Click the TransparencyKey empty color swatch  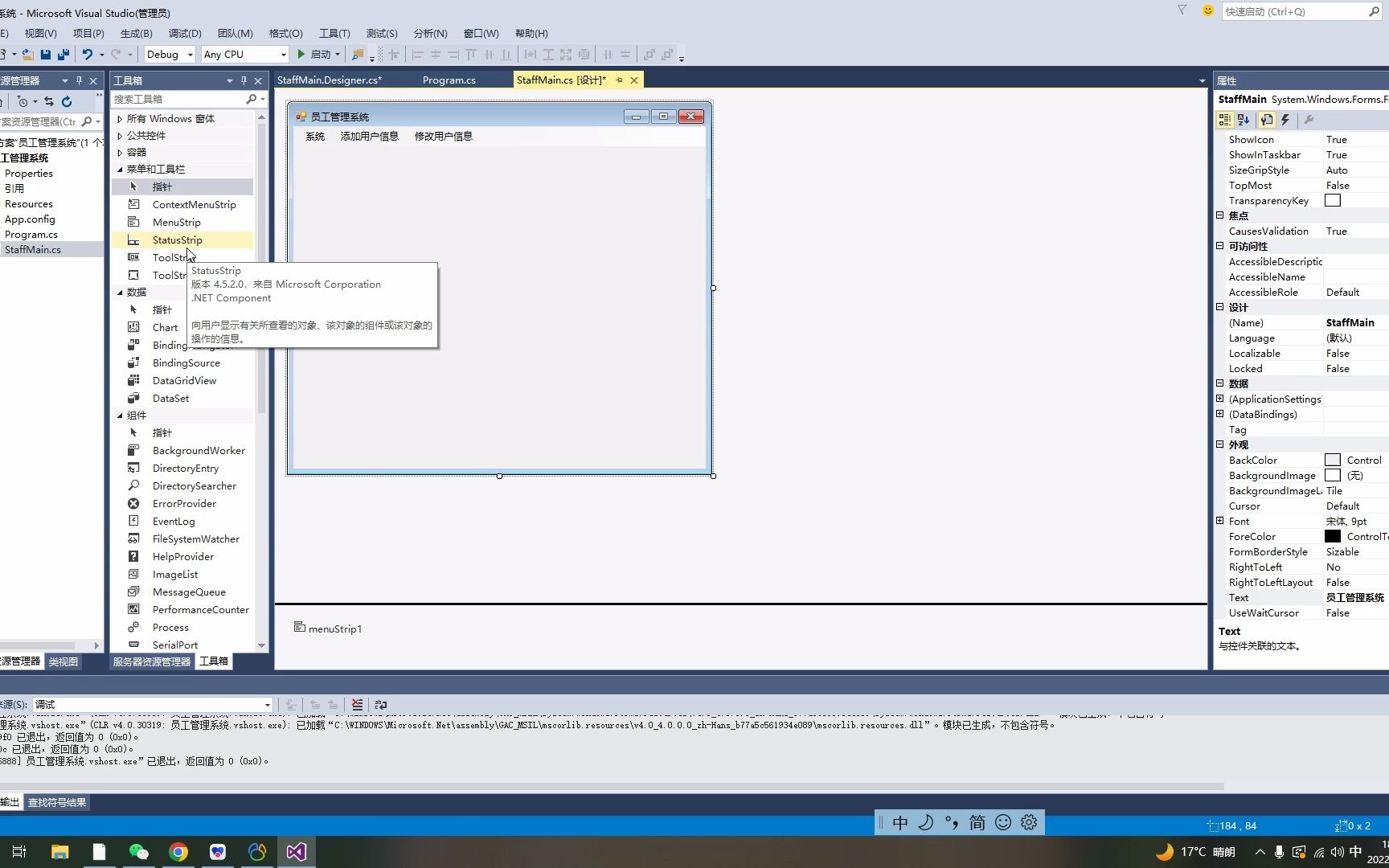coord(1333,200)
